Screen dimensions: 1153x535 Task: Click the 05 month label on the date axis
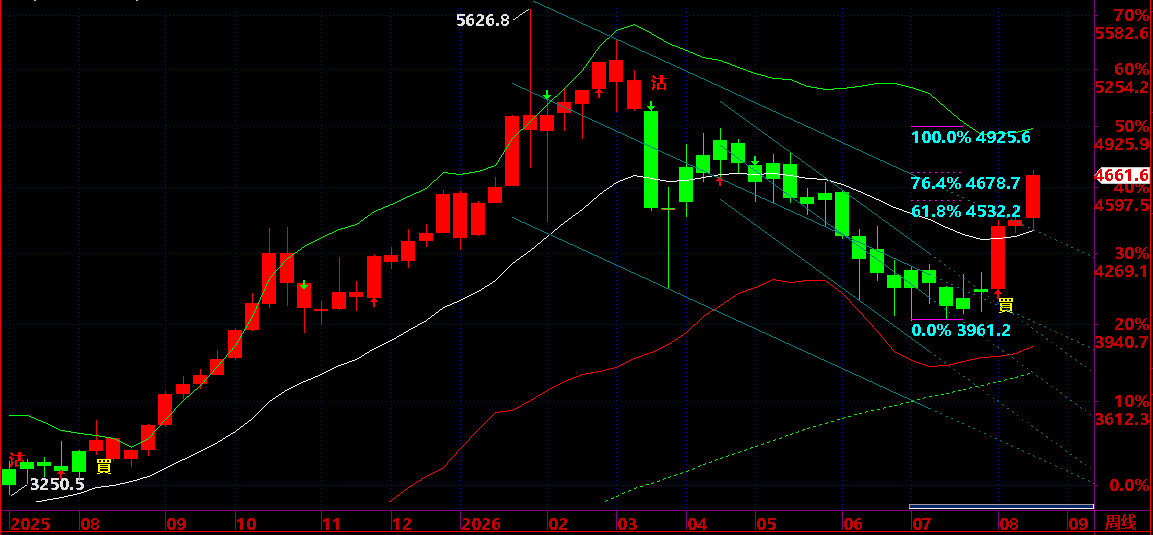point(766,524)
